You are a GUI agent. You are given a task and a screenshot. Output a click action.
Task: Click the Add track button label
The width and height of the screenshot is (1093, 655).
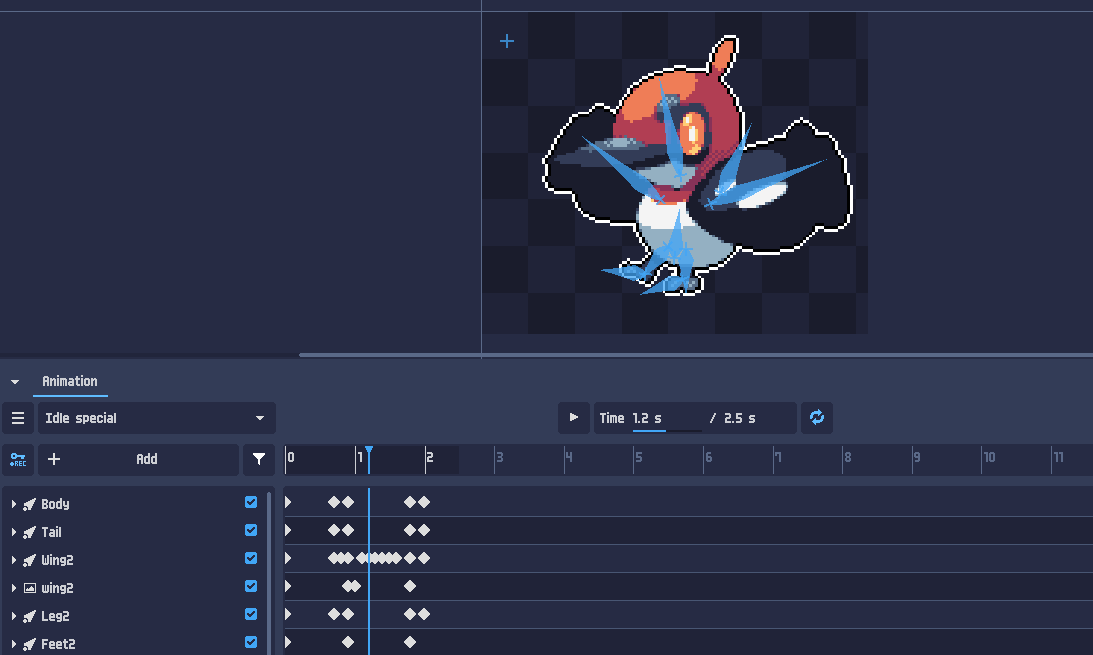pyautogui.click(x=146, y=459)
